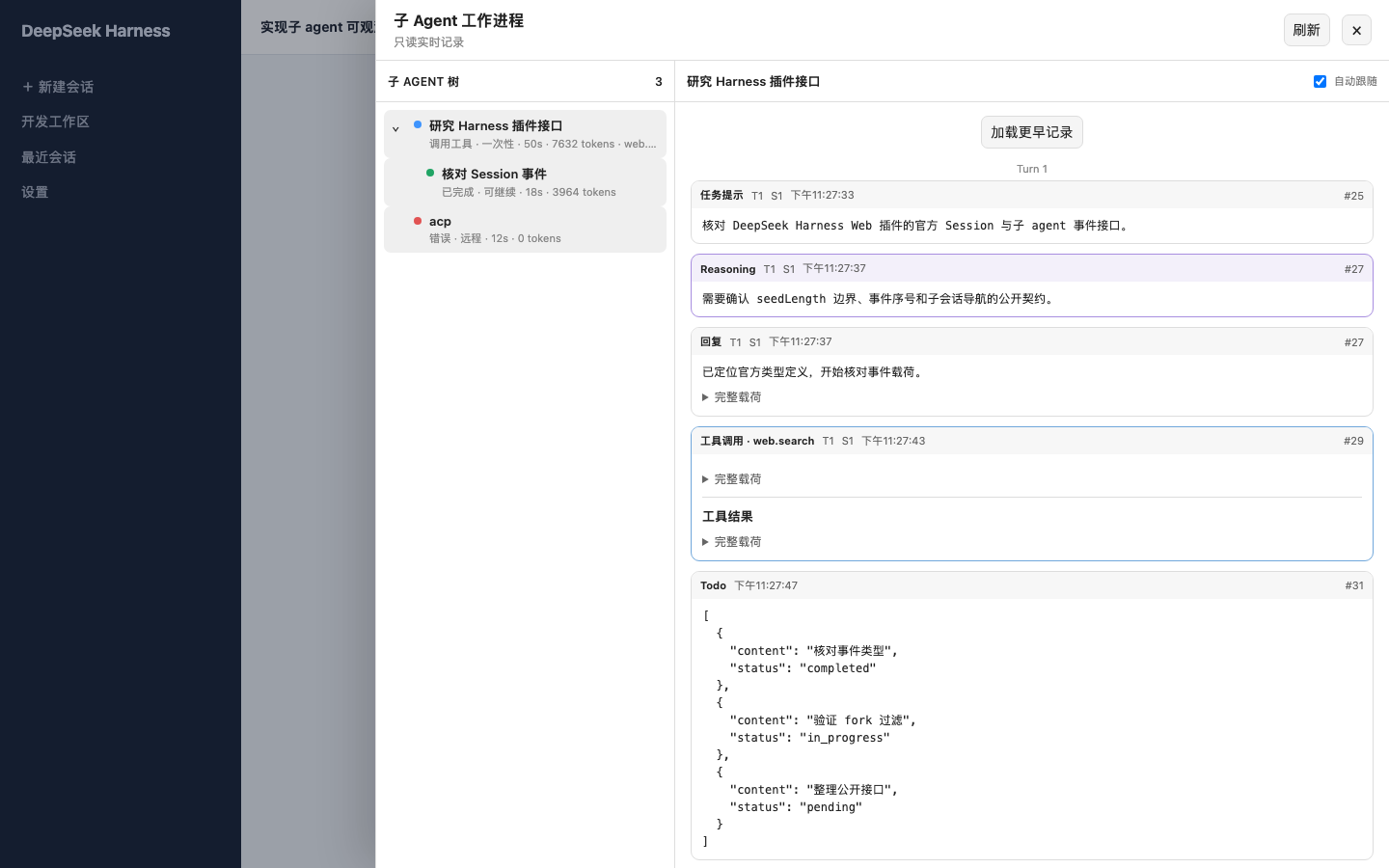Viewport: 1389px width, 868px height.
Task: Click the 工具结果 heading
Action: [x=727, y=517]
